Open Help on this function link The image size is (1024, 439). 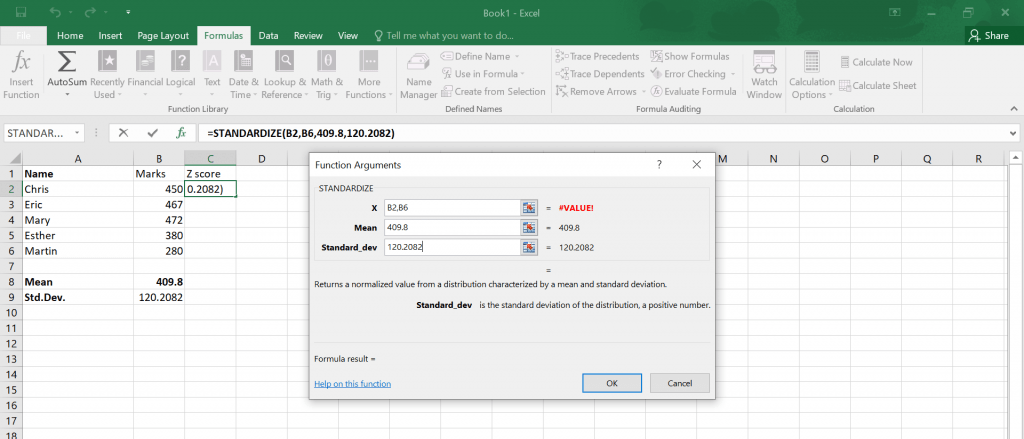pos(353,384)
